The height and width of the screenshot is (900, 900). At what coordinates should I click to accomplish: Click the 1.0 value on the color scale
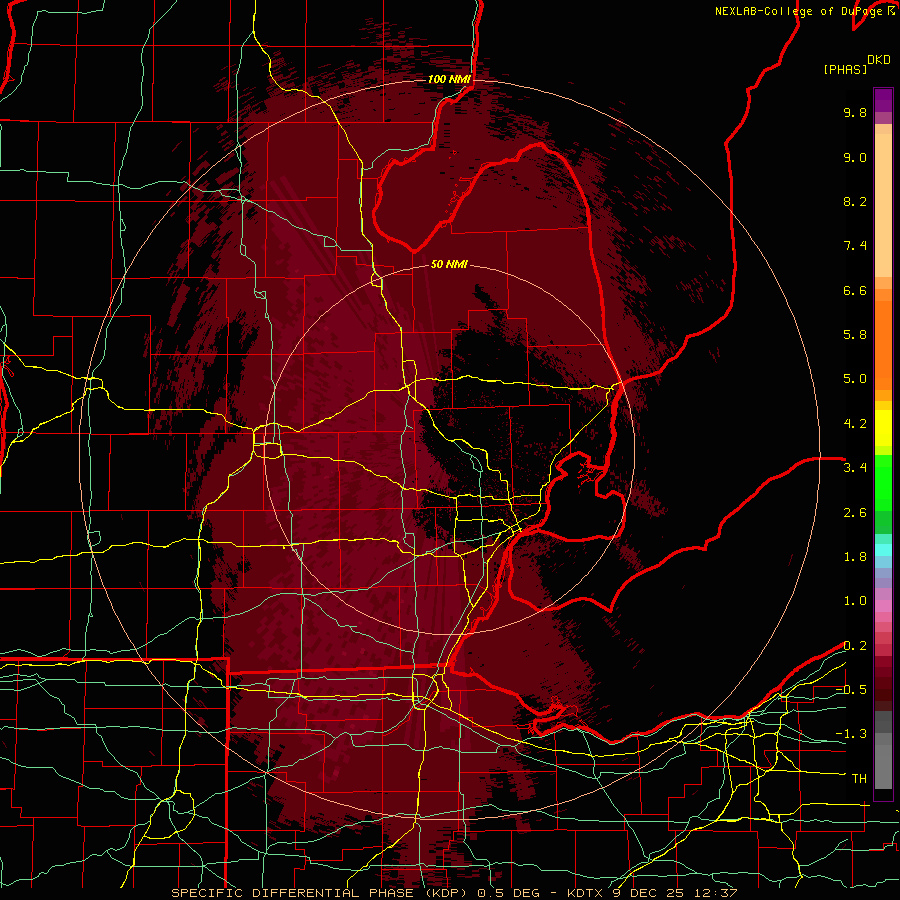[855, 601]
